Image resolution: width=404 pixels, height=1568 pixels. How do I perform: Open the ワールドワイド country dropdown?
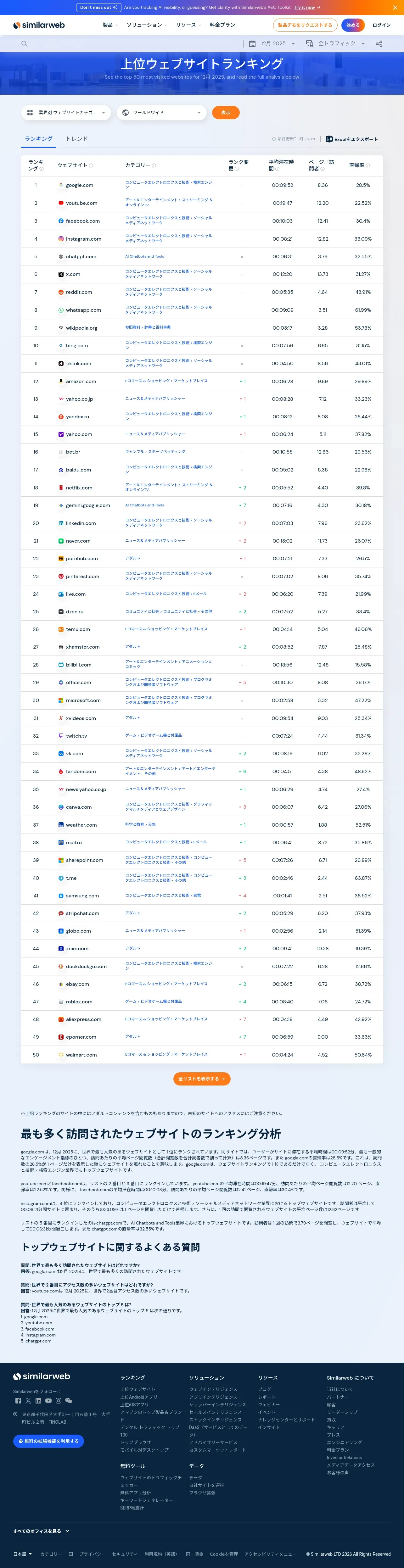162,113
